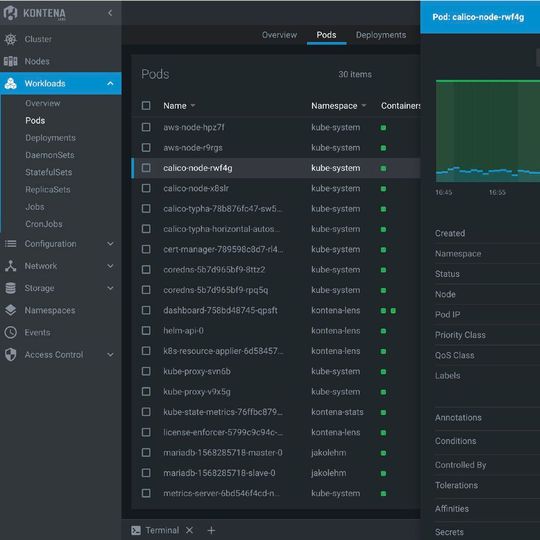Check the kube-proxy-v9x5g row checkbox
This screenshot has width=540, height=540.
click(x=146, y=391)
